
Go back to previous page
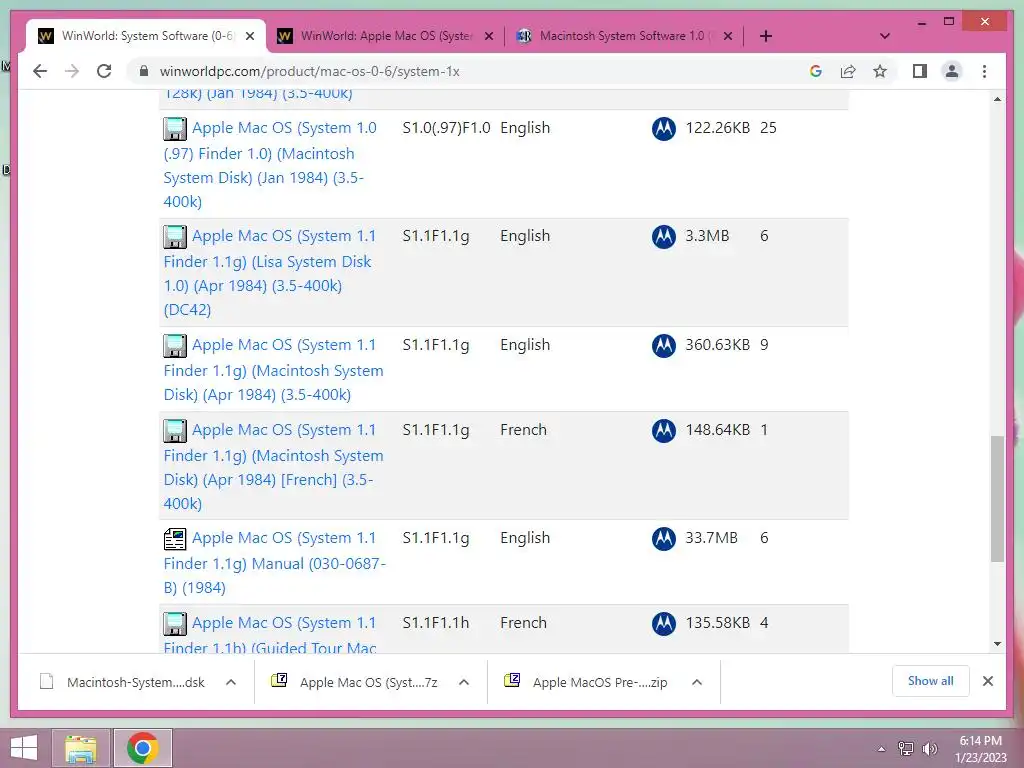point(40,71)
